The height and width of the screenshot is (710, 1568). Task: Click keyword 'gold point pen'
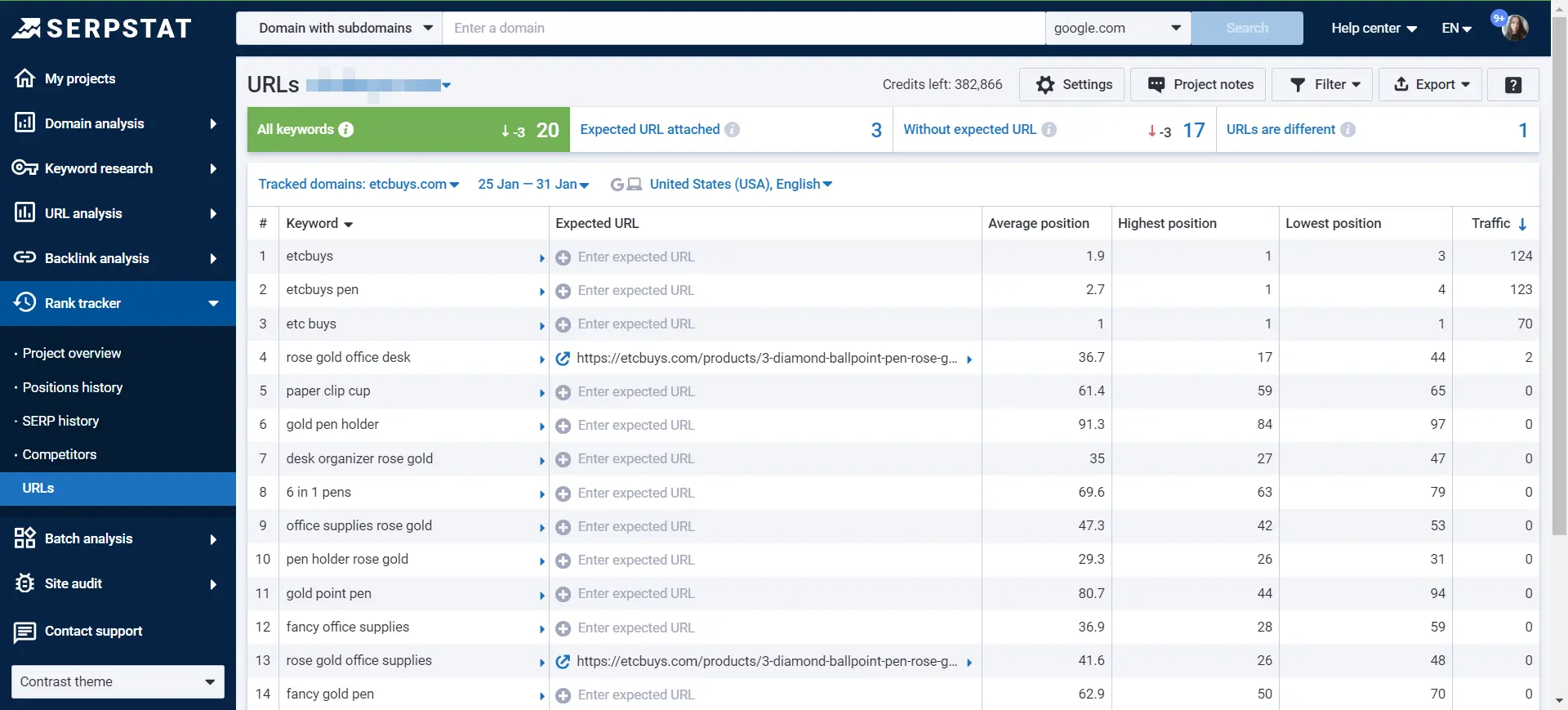pyautogui.click(x=328, y=593)
